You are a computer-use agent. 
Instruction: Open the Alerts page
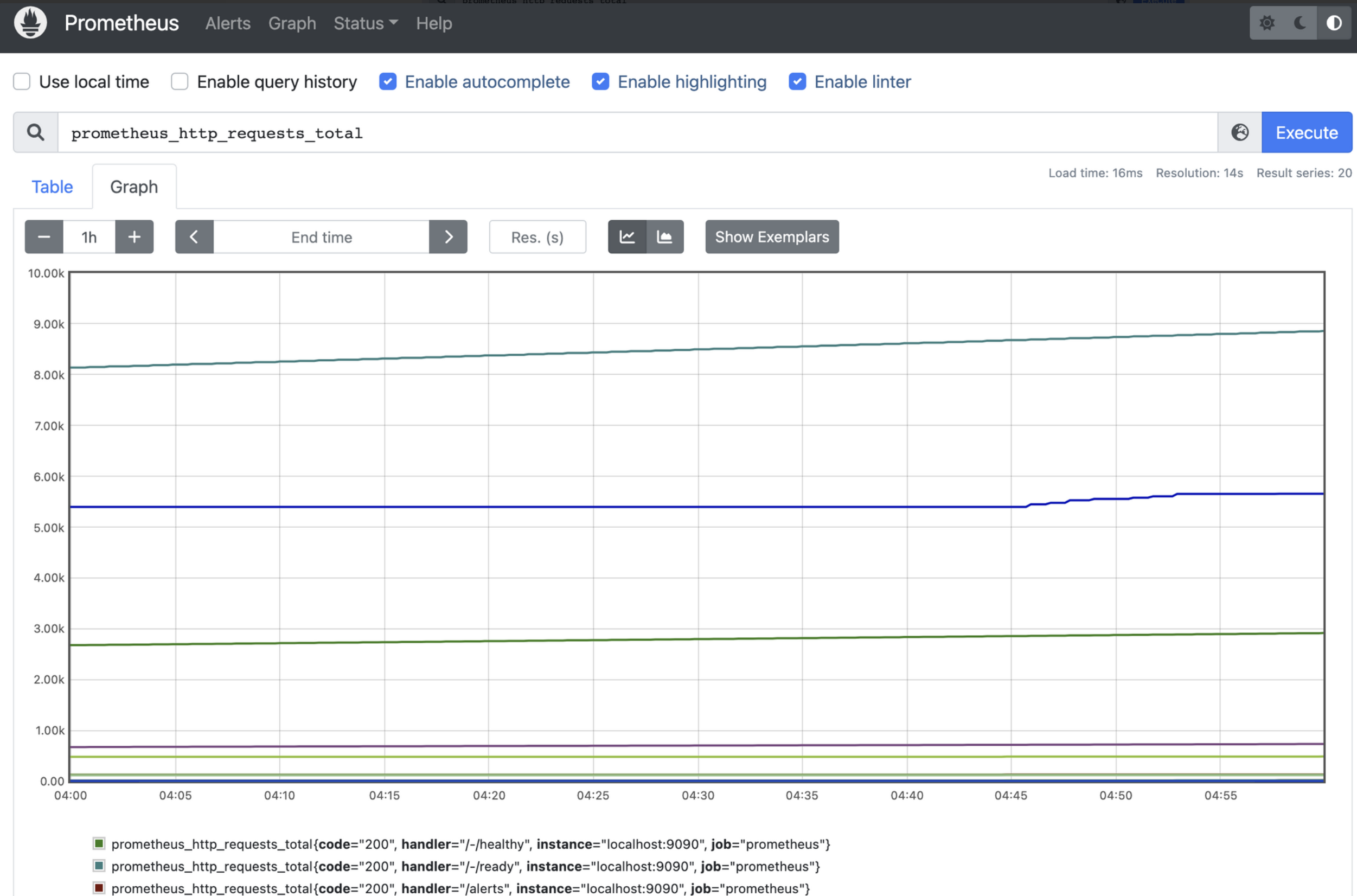228,23
